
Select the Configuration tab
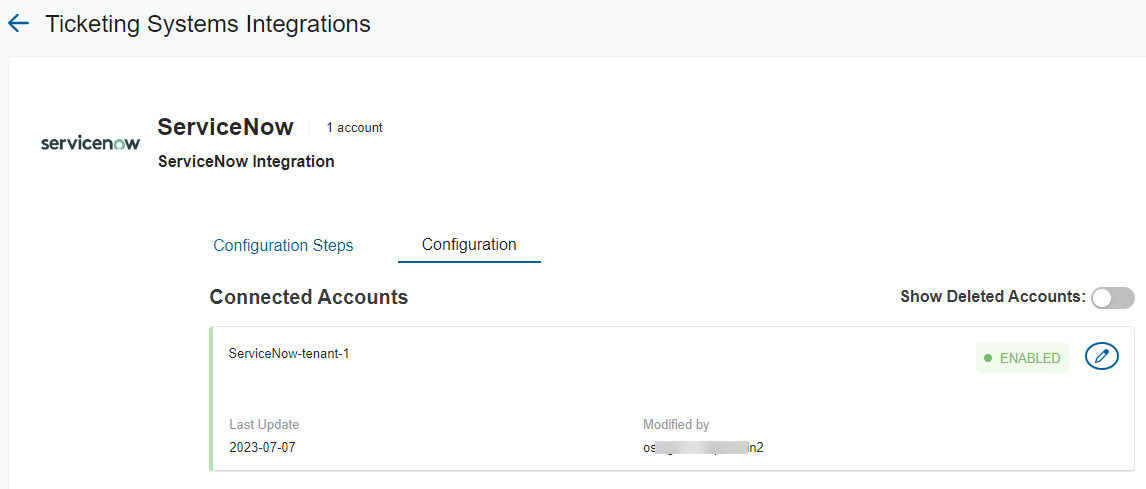(x=469, y=245)
